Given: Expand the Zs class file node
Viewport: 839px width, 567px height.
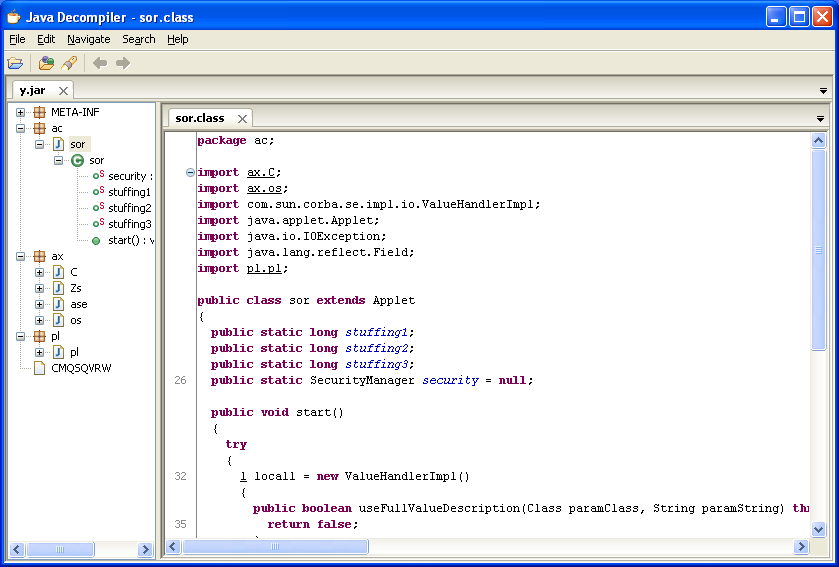Looking at the screenshot, I should pos(40,288).
